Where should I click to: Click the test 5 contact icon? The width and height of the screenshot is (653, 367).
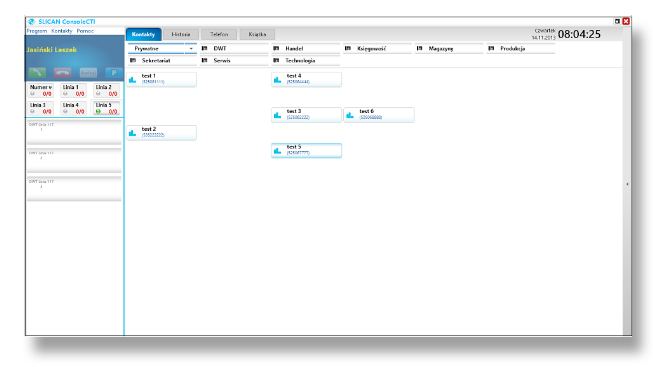tap(278, 150)
